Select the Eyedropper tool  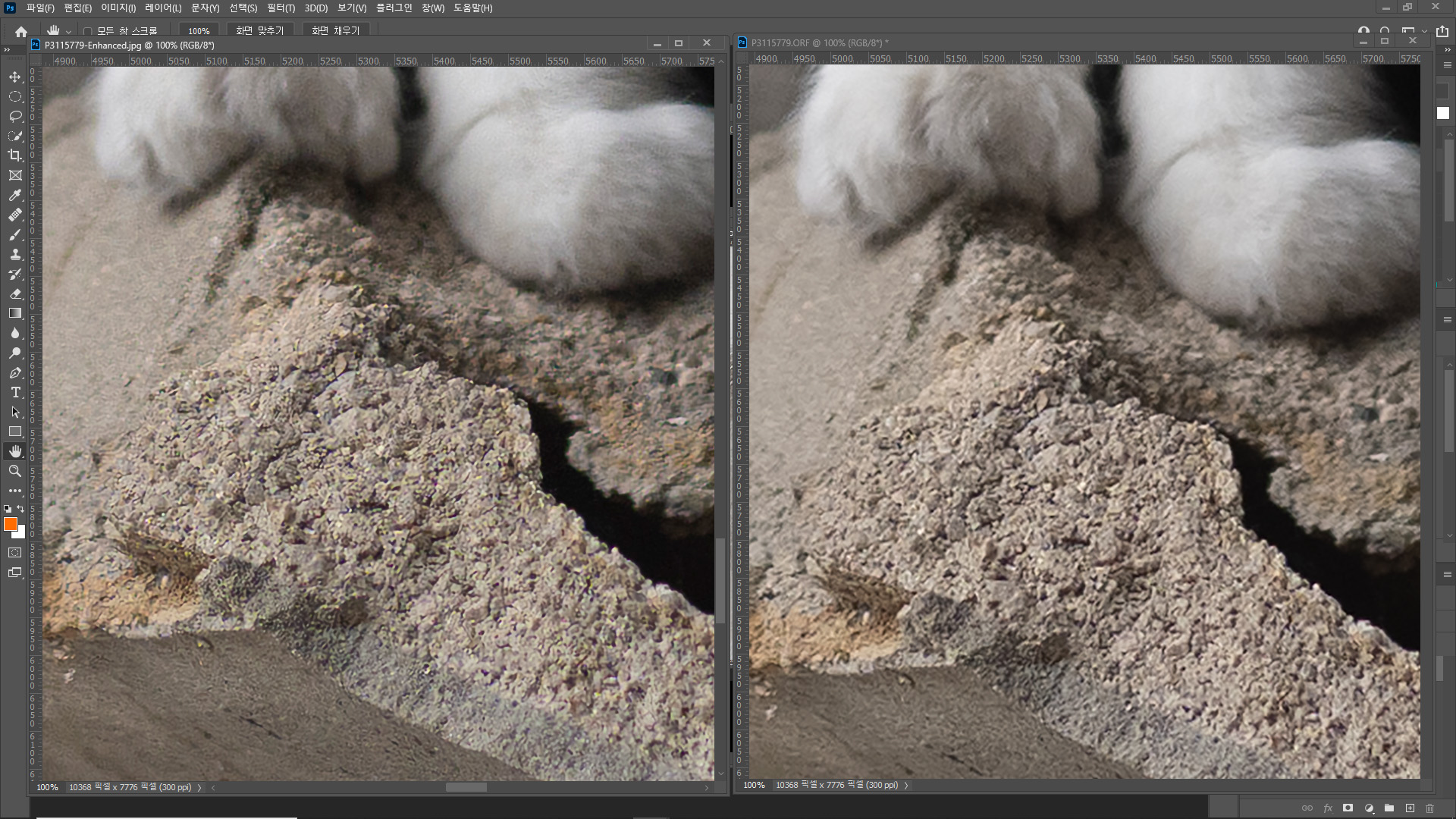point(14,195)
